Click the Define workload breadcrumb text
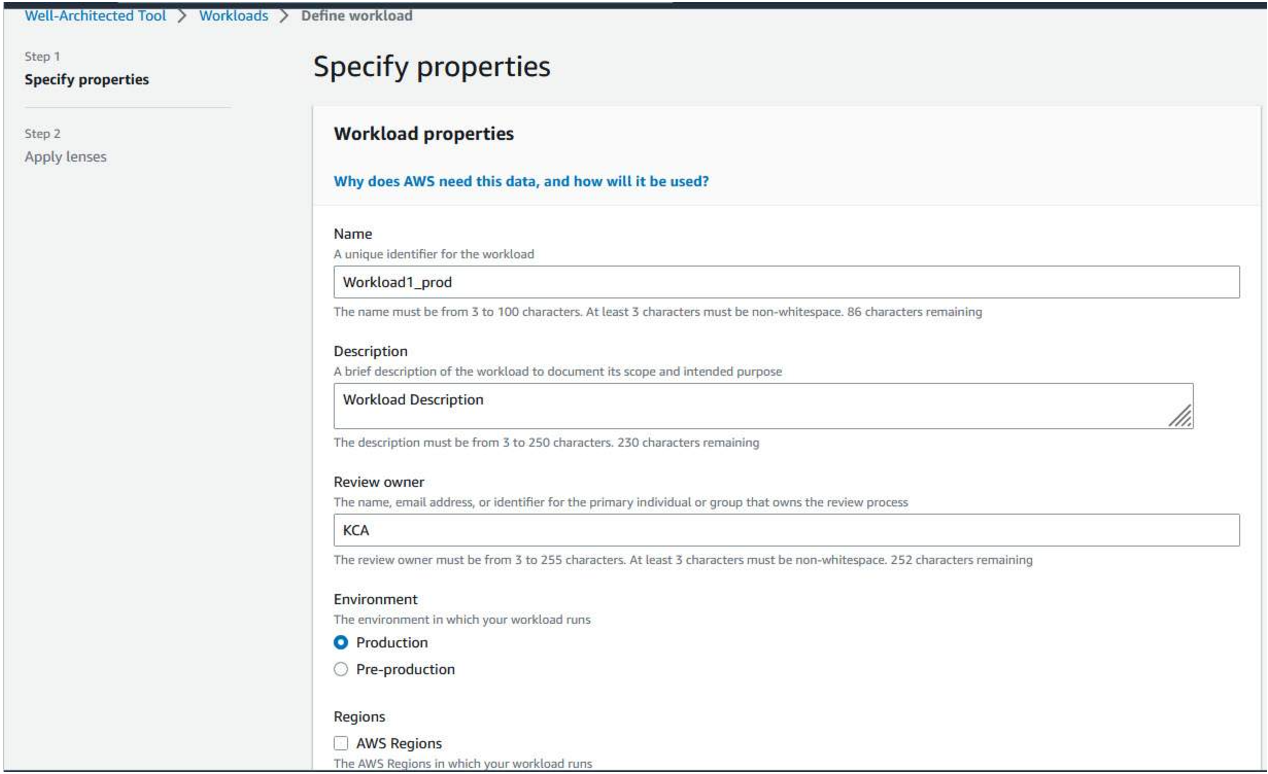 (x=357, y=16)
